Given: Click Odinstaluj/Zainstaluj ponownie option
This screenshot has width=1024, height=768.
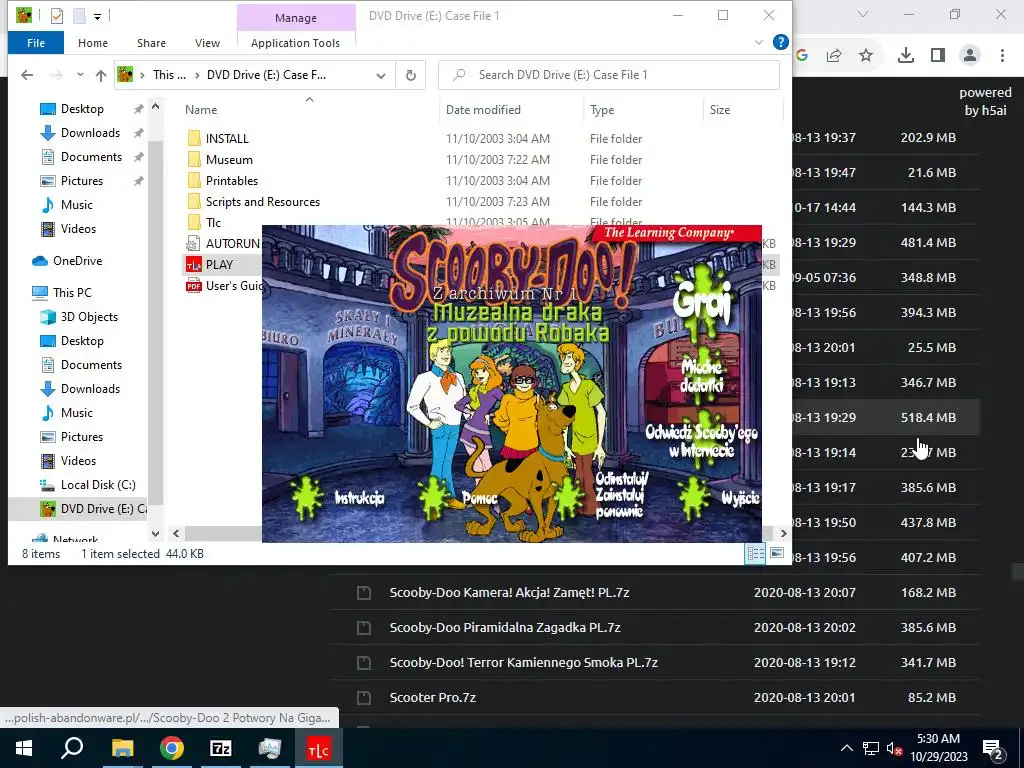Looking at the screenshot, I should (x=620, y=496).
